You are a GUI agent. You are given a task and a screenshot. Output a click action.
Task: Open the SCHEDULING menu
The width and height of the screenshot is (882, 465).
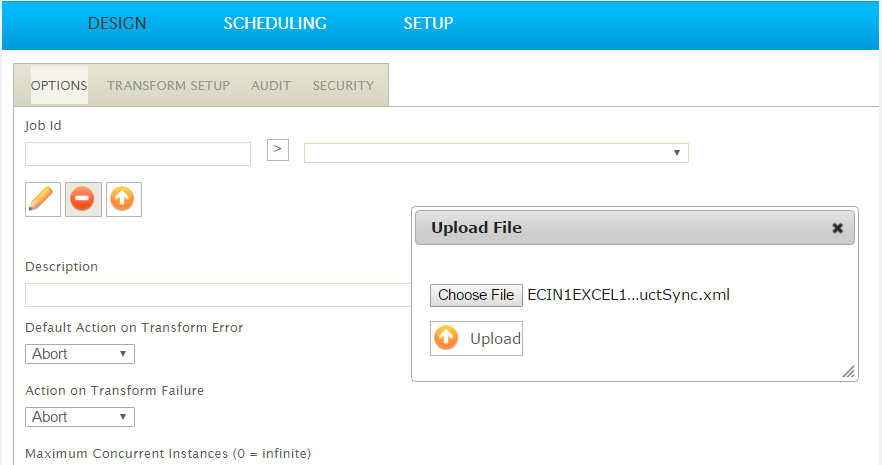(275, 23)
